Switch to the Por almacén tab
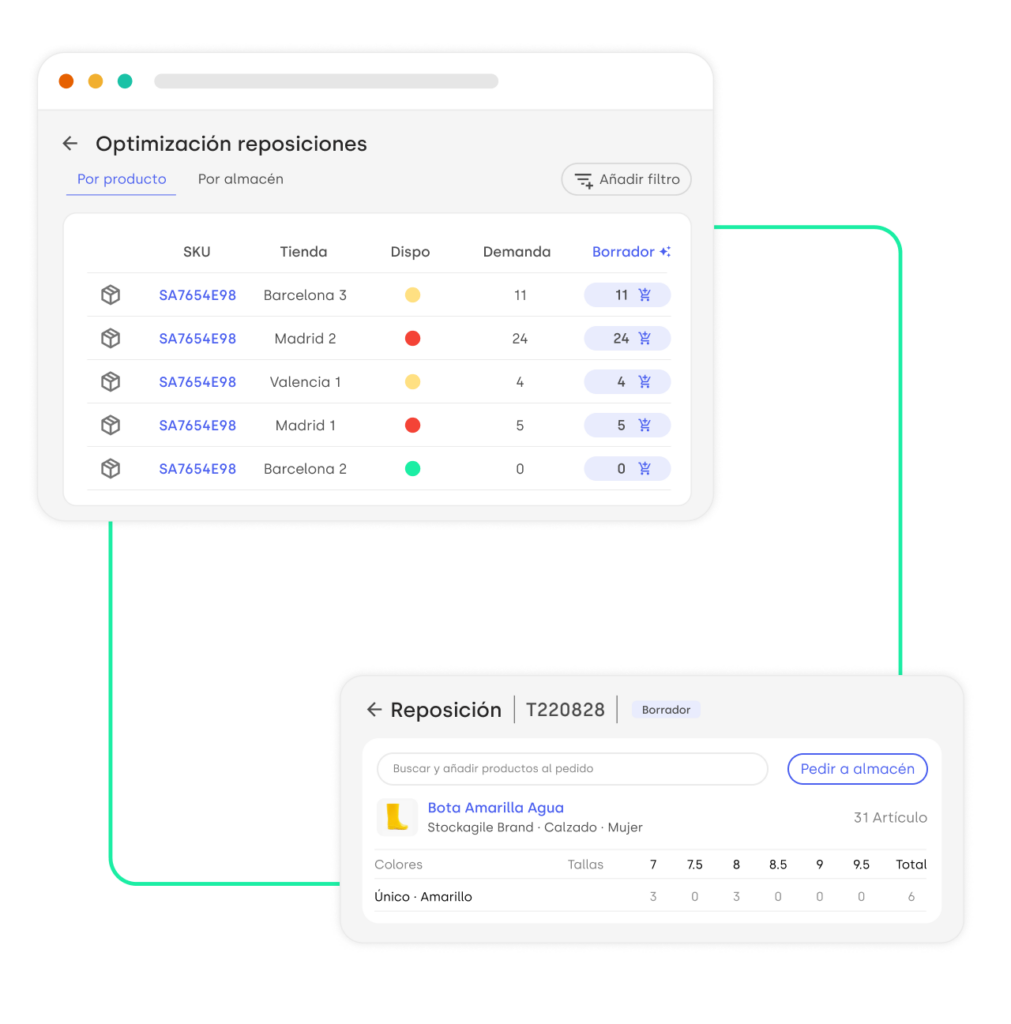 tap(240, 179)
